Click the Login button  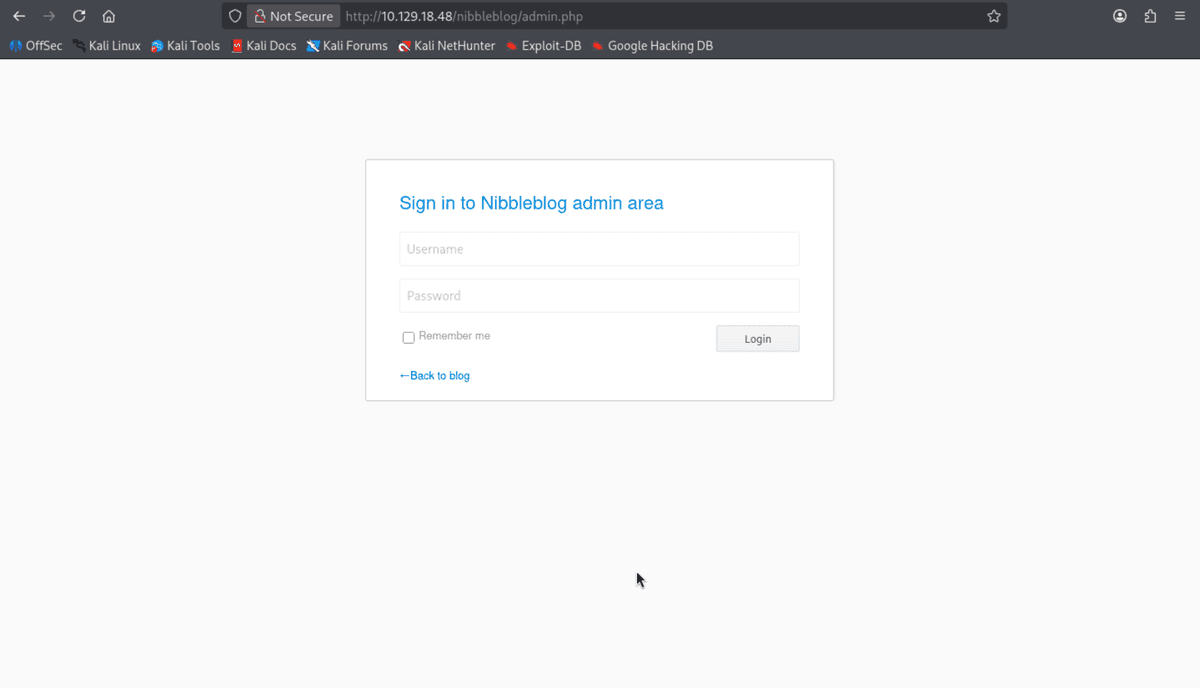(x=758, y=339)
